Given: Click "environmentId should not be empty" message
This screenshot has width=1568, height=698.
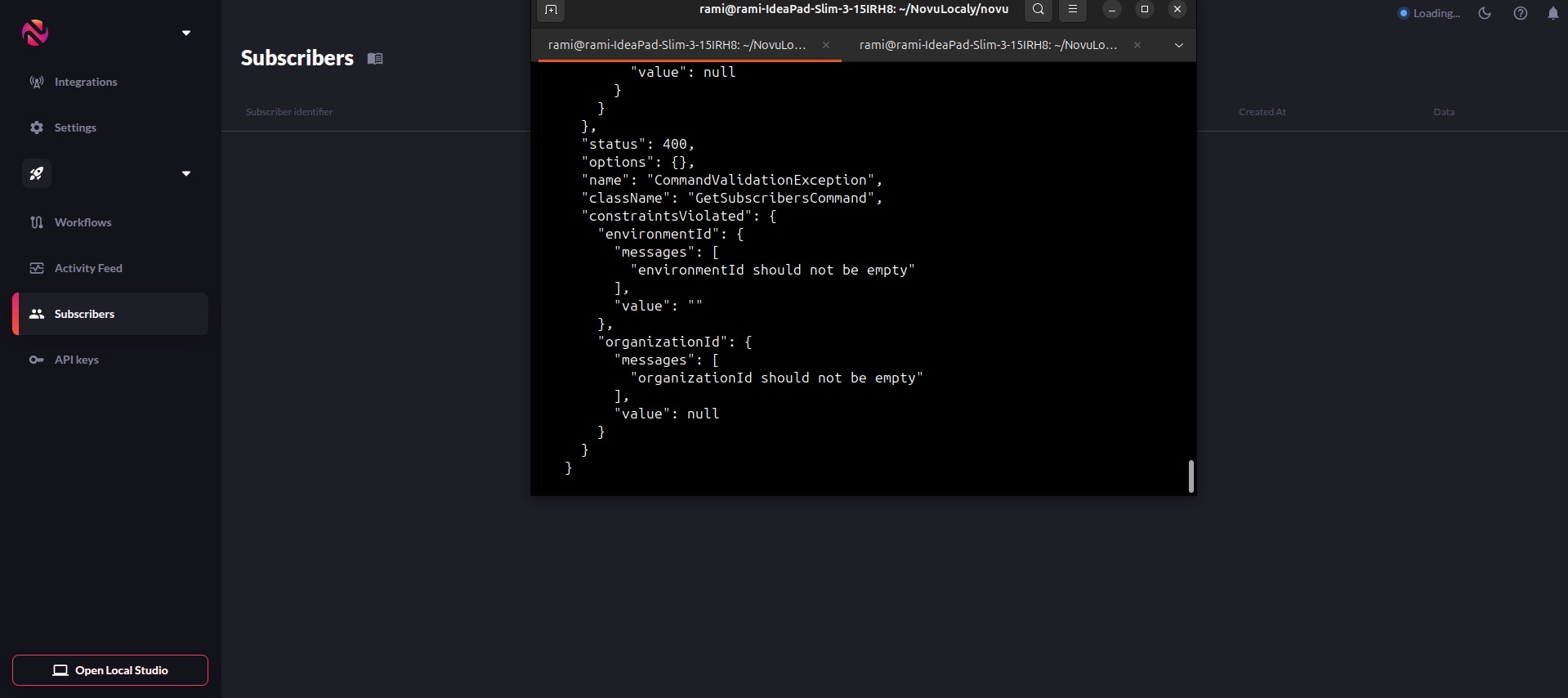Looking at the screenshot, I should pos(773,270).
